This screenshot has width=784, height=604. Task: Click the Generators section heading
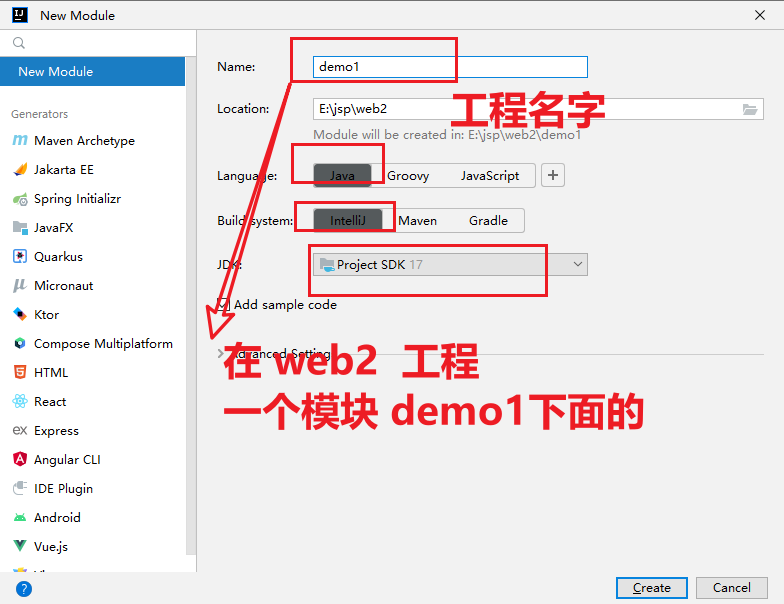click(x=40, y=114)
